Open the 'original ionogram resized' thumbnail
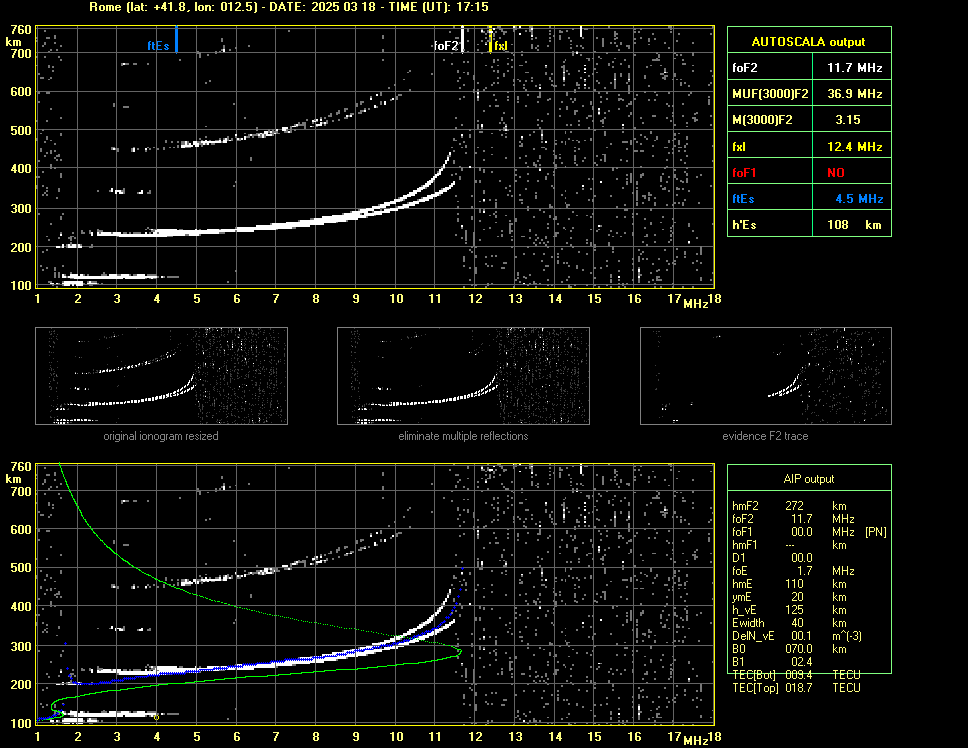968x748 pixels. tap(161, 376)
